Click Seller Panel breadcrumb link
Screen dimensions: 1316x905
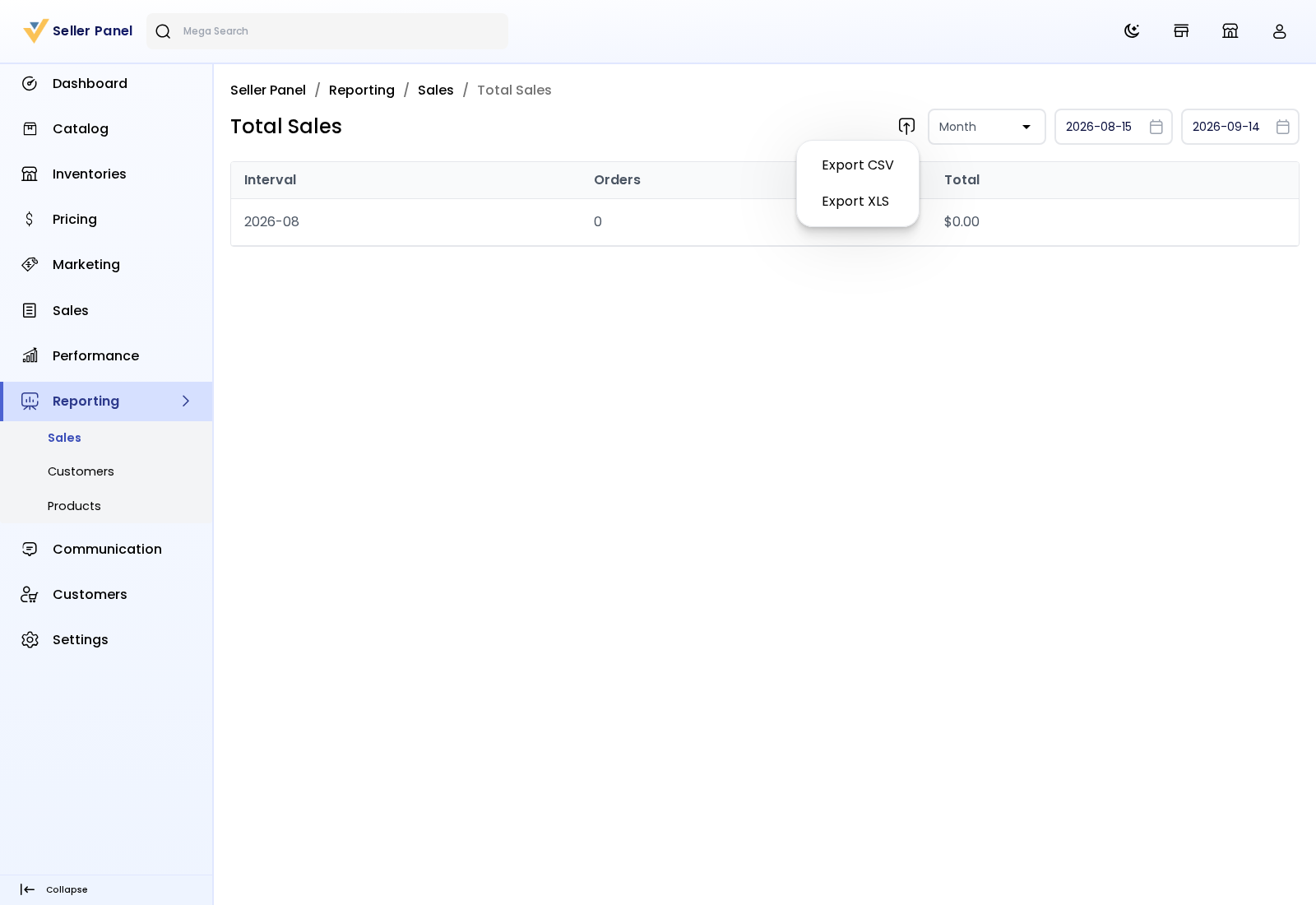pos(268,90)
